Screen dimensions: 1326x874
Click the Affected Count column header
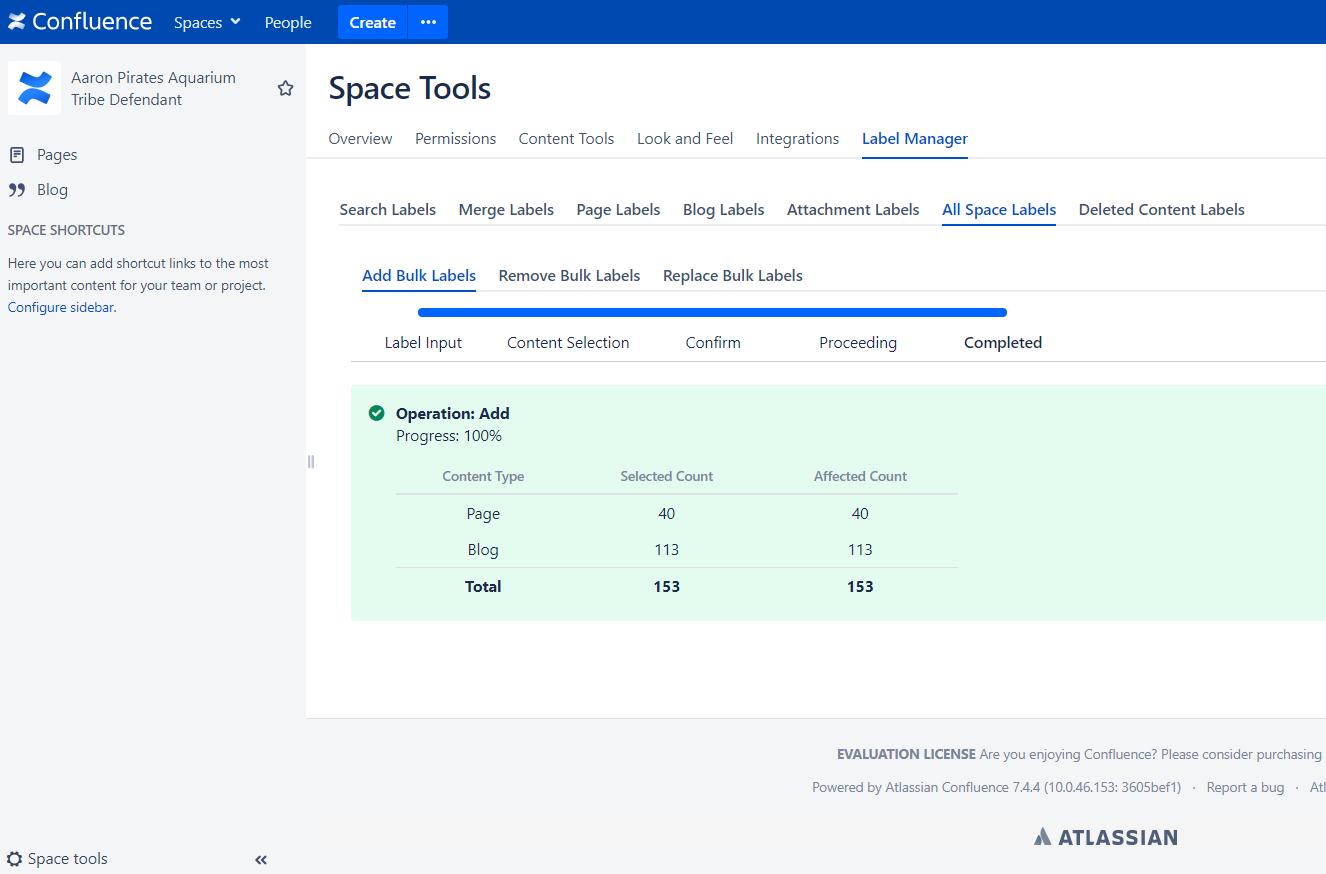pos(860,477)
